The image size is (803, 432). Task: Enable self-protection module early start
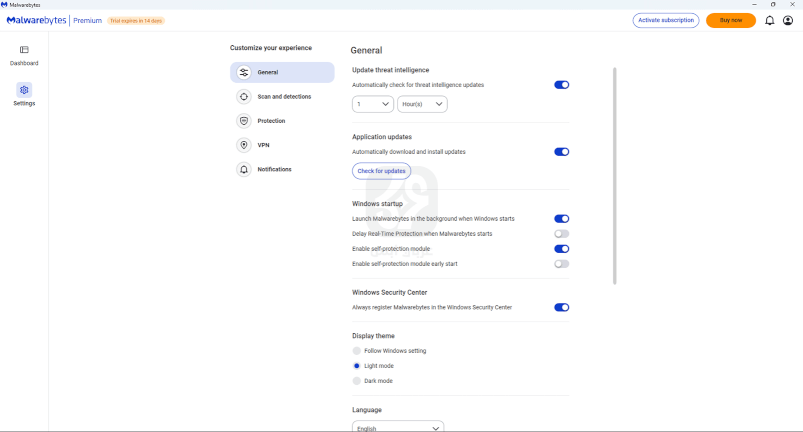coord(561,264)
